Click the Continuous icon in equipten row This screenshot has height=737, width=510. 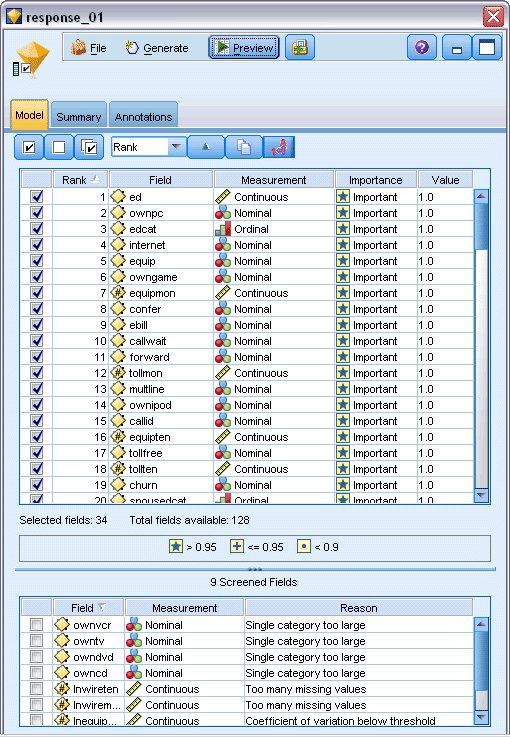tap(223, 437)
